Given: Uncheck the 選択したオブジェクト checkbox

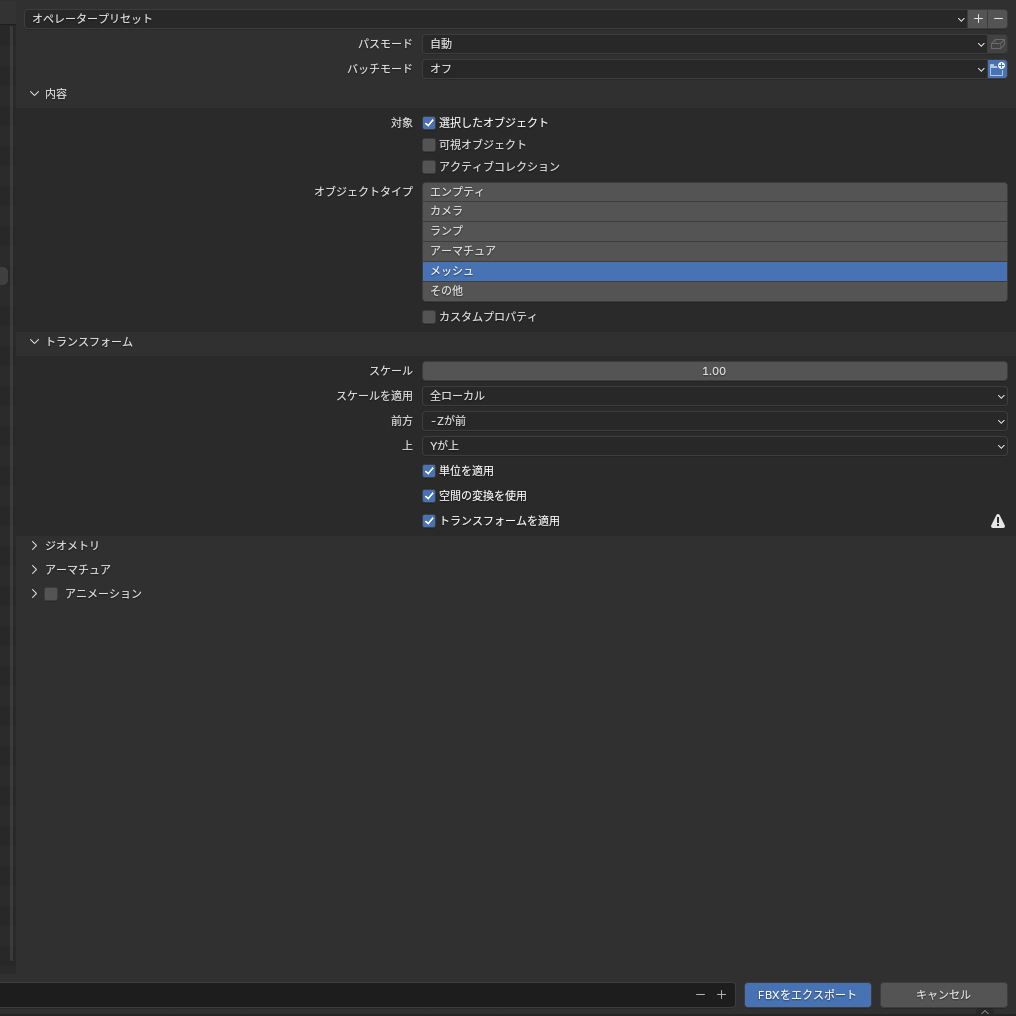Looking at the screenshot, I should point(429,123).
